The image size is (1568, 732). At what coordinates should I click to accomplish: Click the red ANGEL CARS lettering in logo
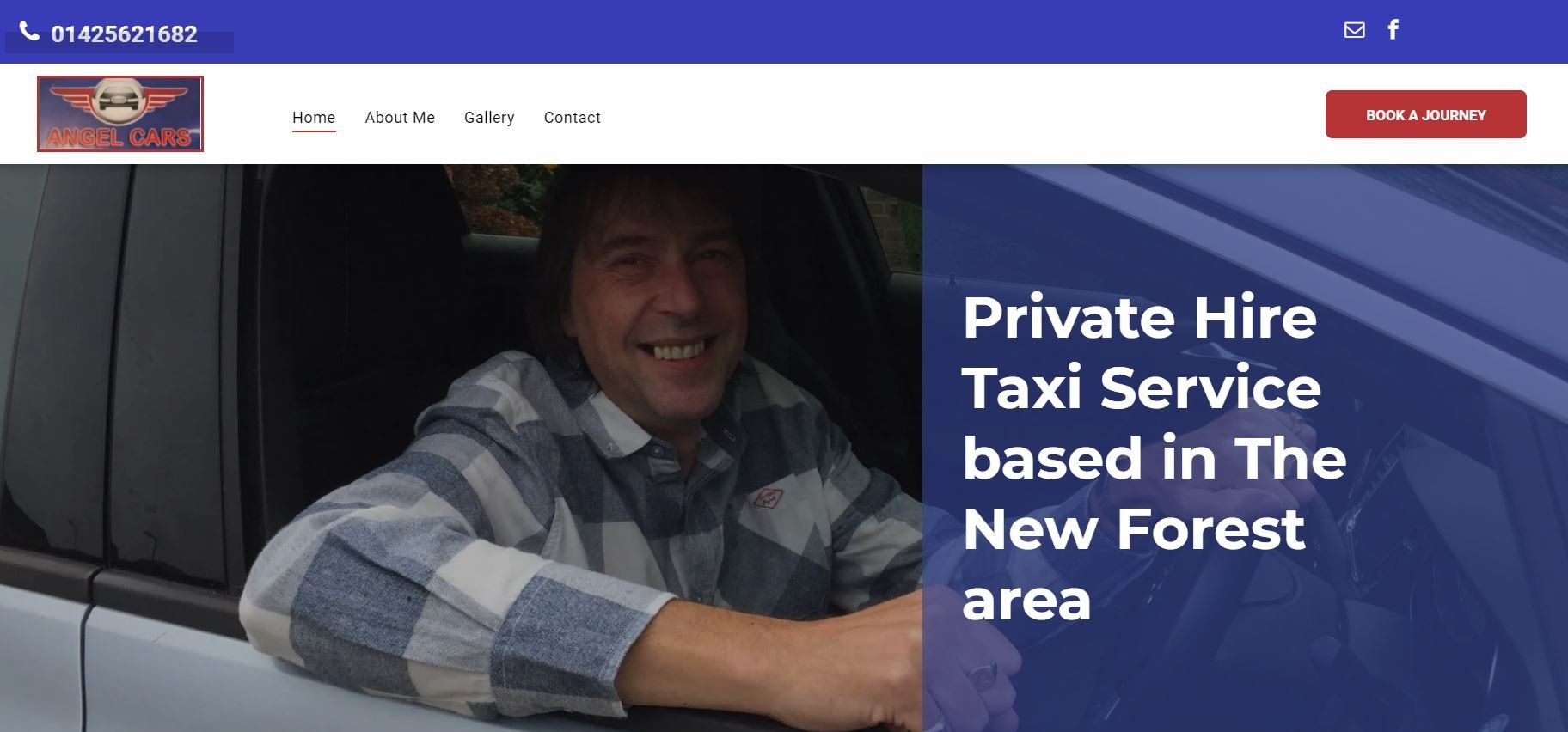click(119, 137)
